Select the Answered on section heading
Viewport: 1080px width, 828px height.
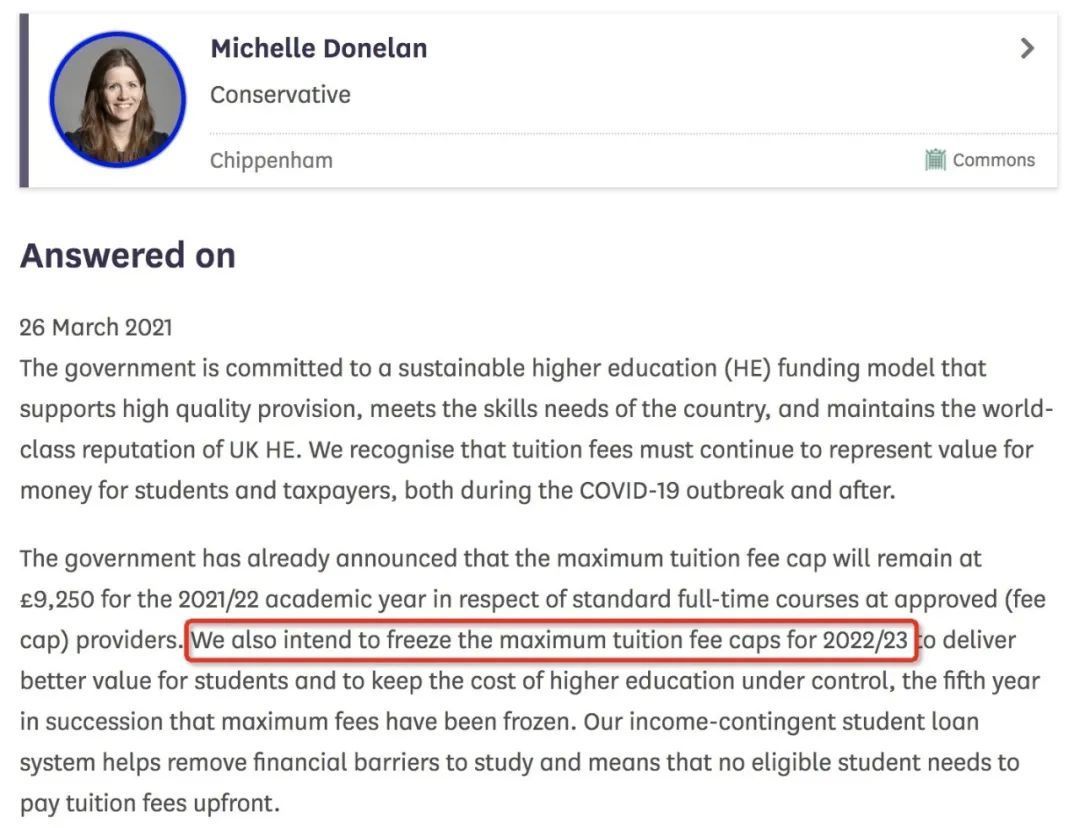[127, 255]
